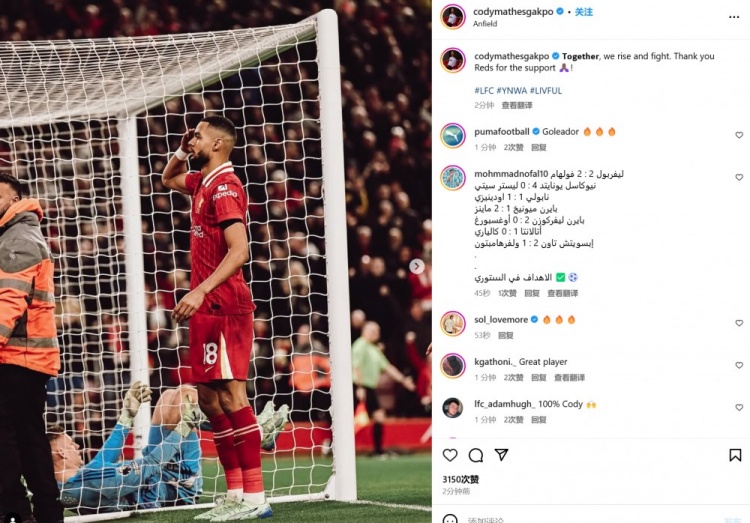
Task: Open codymathesgakpo profile picture in header
Action: 452,17
